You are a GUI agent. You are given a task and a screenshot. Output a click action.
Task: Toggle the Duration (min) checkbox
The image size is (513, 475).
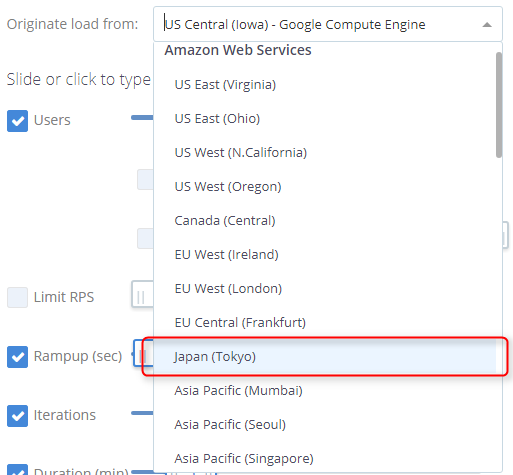17,469
